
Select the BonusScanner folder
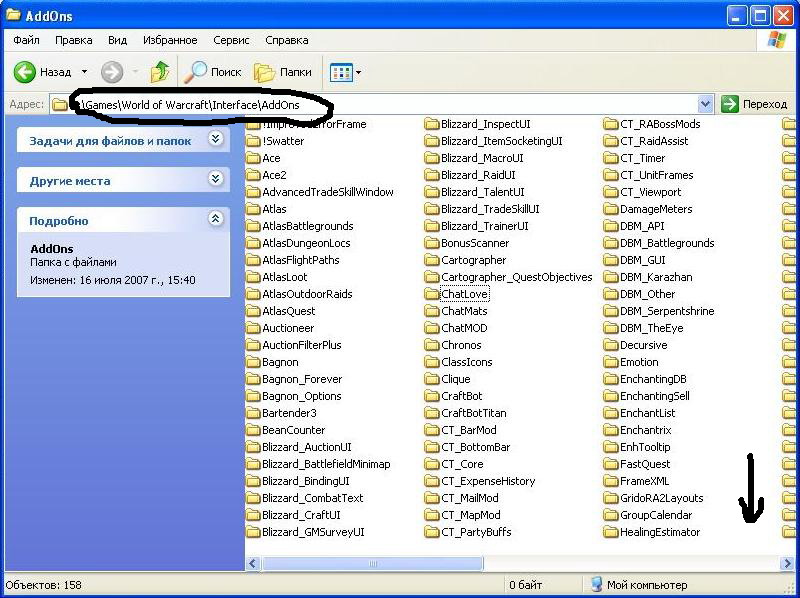click(467, 243)
